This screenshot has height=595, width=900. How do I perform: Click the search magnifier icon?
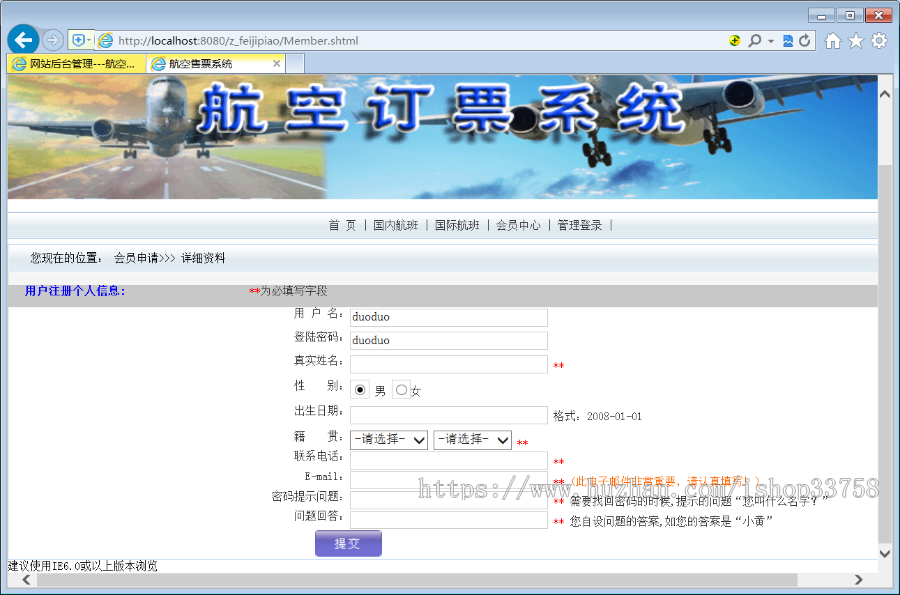click(755, 40)
